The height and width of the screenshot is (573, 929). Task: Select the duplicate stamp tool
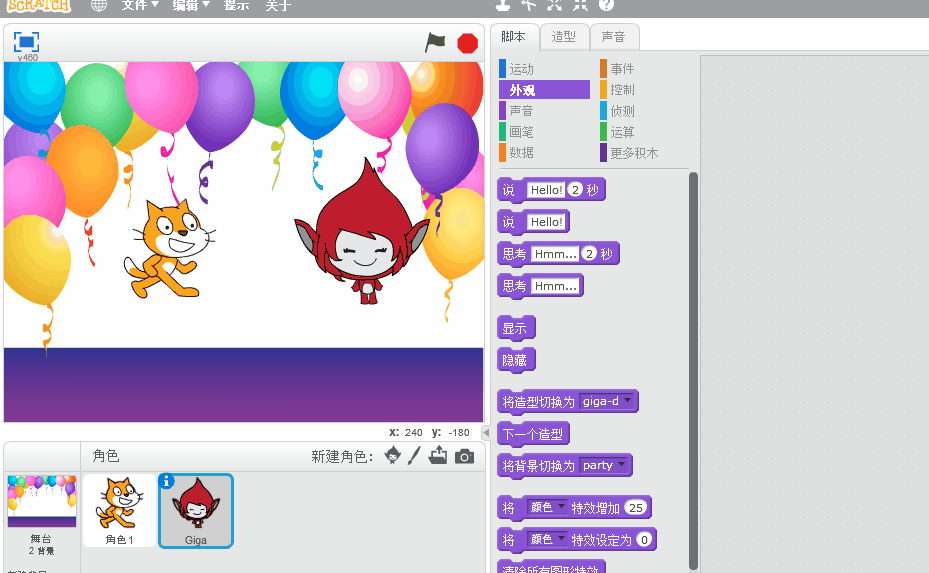coord(503,5)
